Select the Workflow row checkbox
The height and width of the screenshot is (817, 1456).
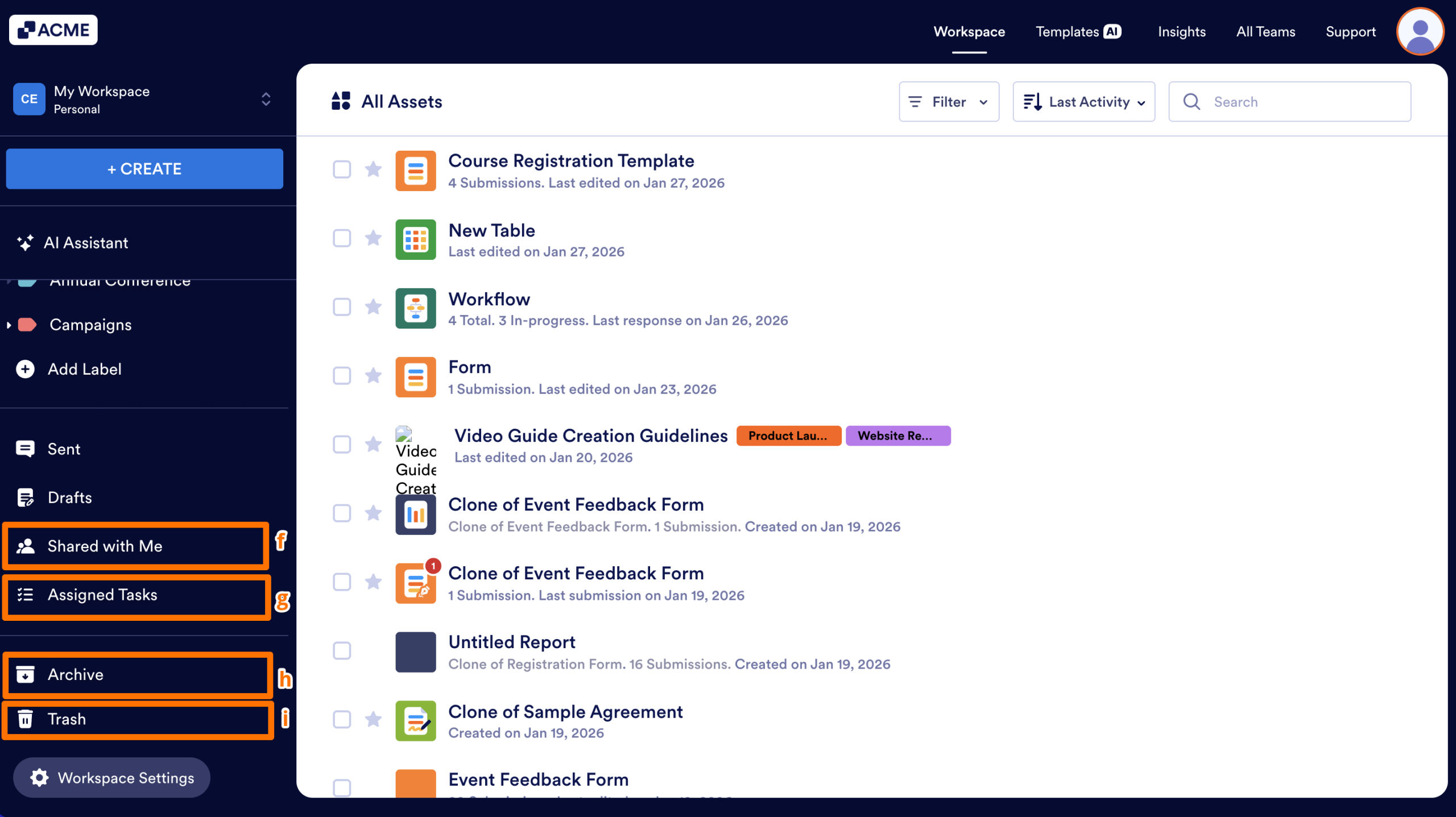tap(342, 306)
